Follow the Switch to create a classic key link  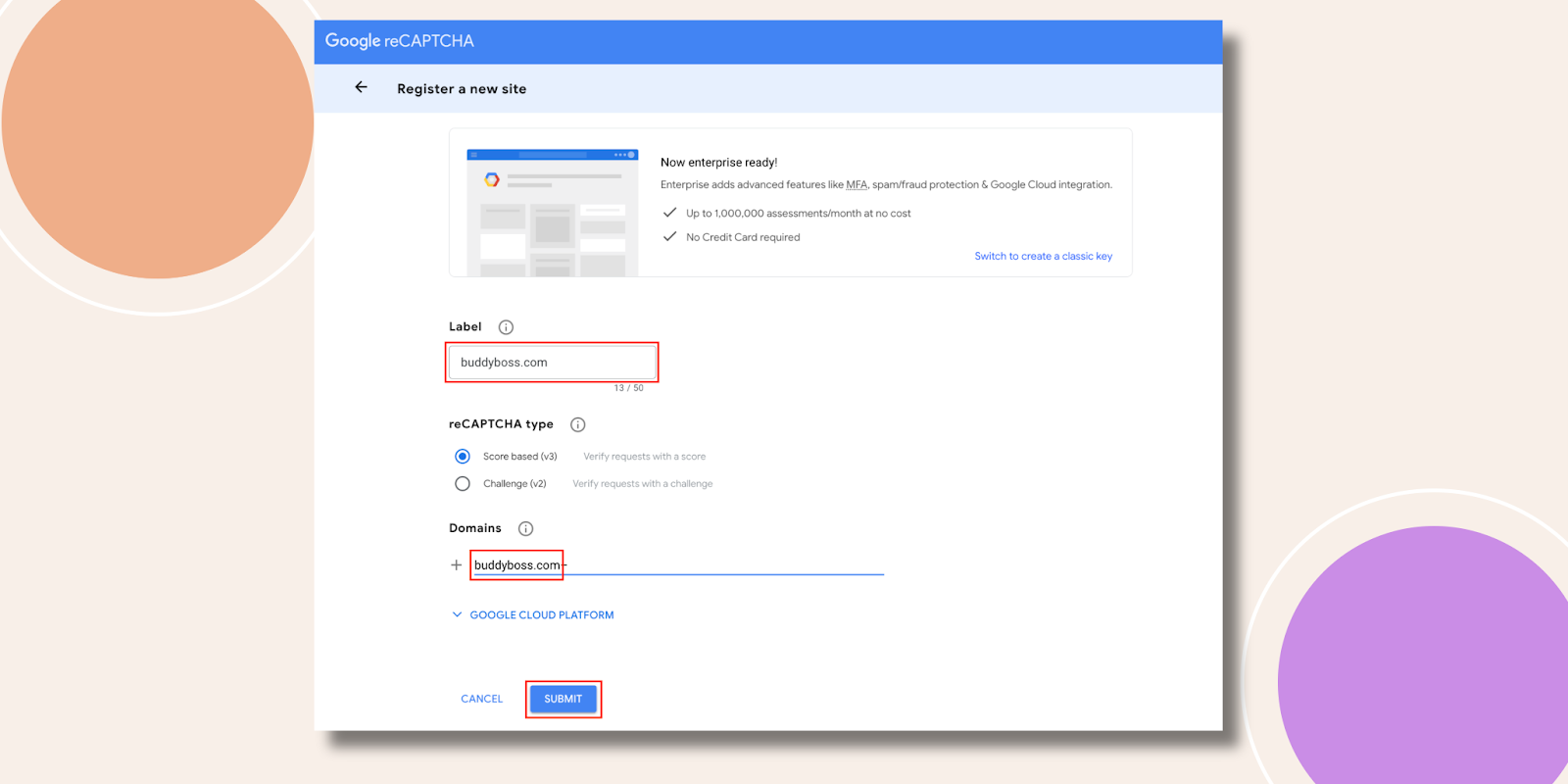tap(1043, 257)
